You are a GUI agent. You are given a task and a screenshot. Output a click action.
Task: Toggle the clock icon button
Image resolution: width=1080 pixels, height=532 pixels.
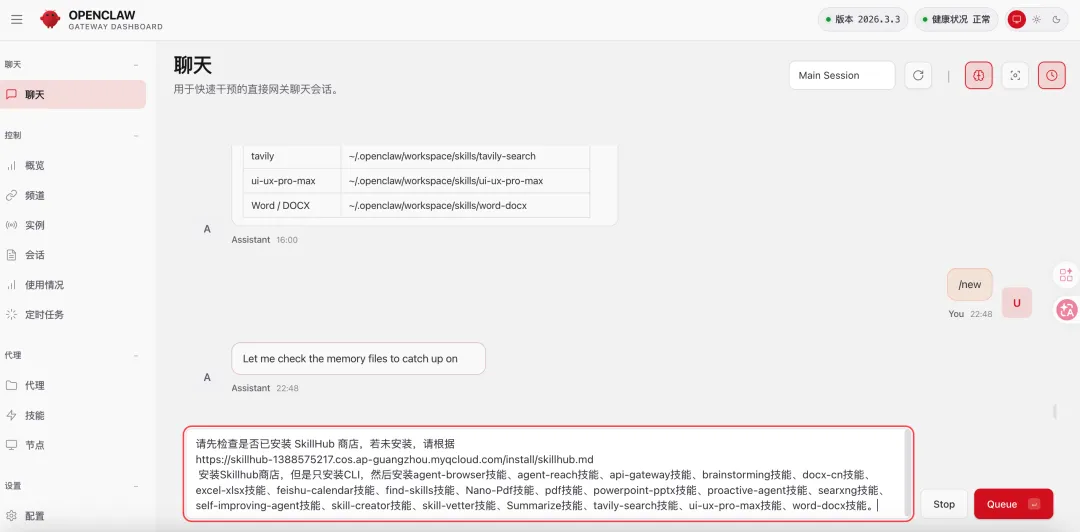click(1051, 76)
